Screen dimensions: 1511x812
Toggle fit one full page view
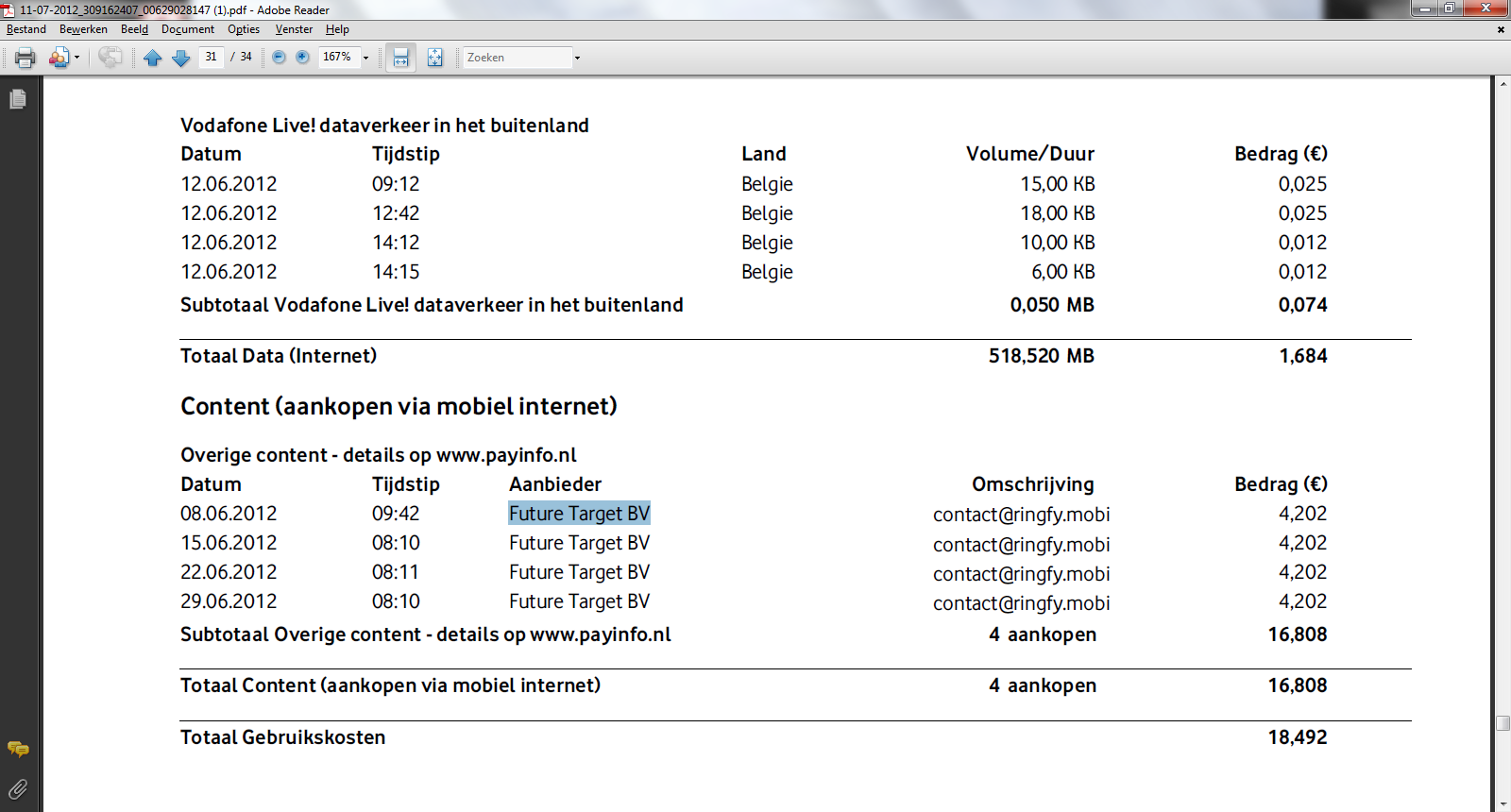pyautogui.click(x=434, y=59)
